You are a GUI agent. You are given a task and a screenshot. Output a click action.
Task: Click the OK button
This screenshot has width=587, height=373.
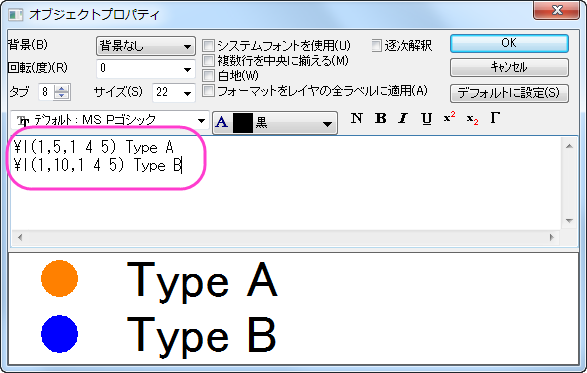point(509,43)
